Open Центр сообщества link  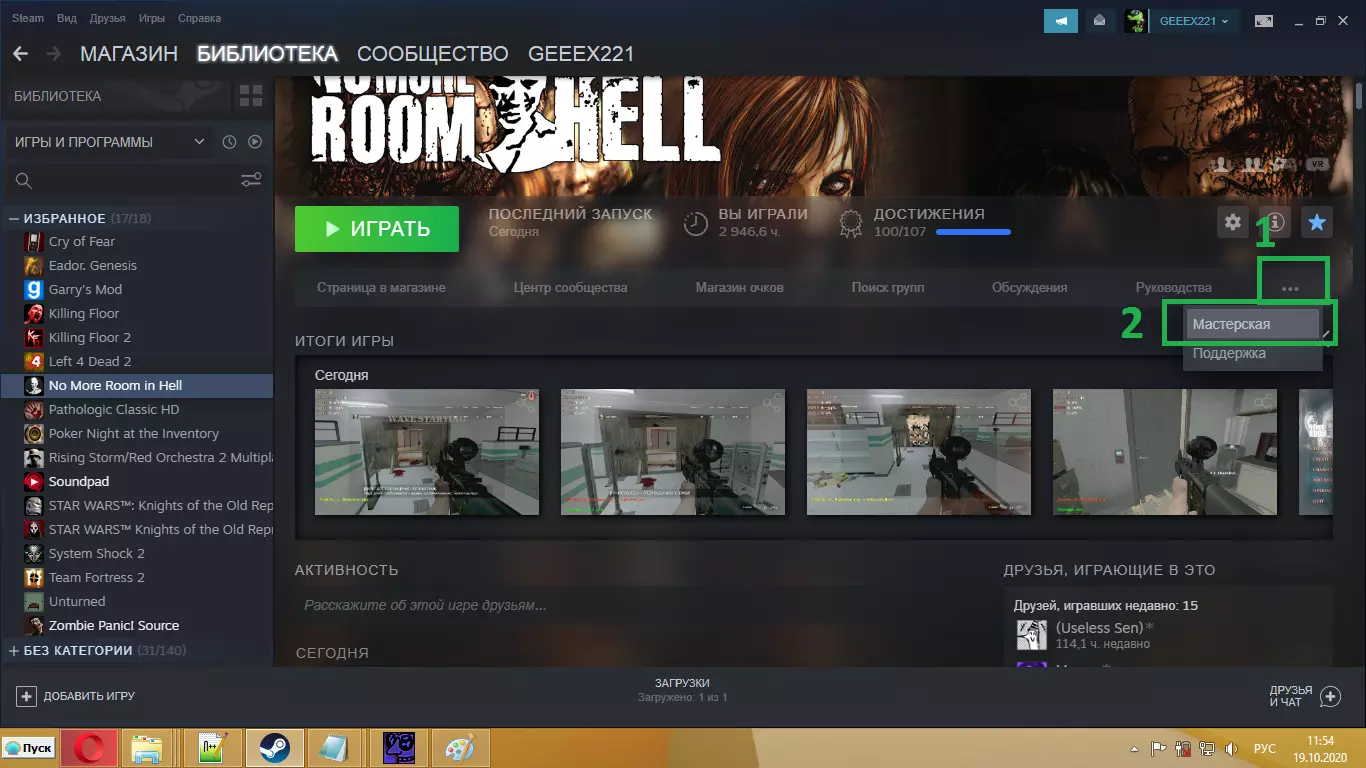(571, 288)
